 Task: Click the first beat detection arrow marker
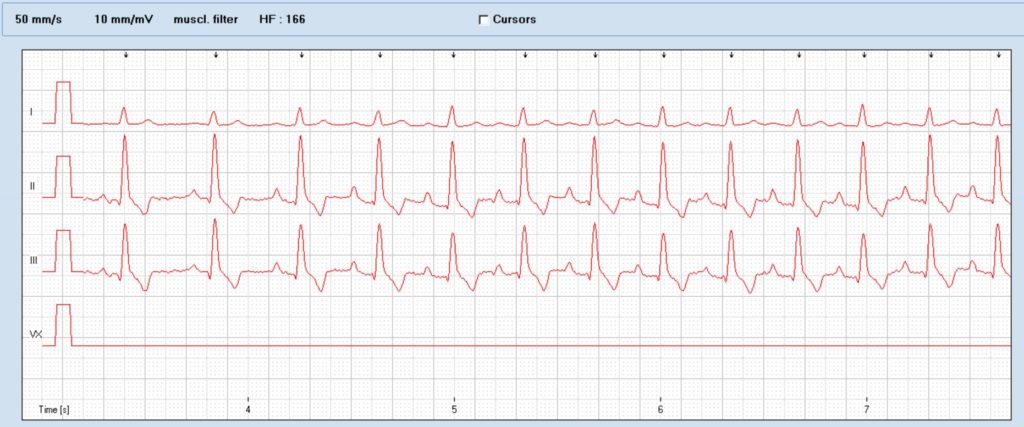click(126, 55)
